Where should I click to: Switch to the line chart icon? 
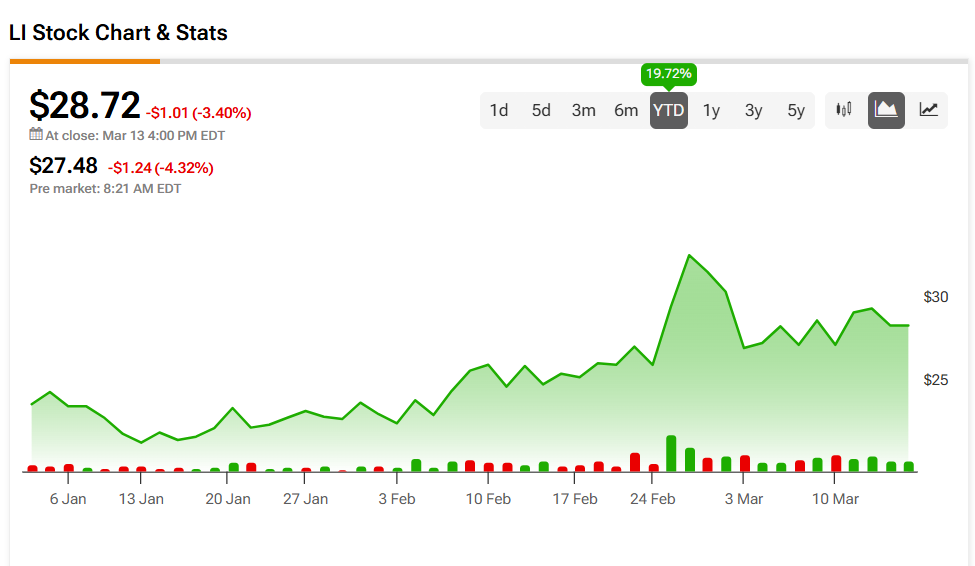(x=929, y=110)
